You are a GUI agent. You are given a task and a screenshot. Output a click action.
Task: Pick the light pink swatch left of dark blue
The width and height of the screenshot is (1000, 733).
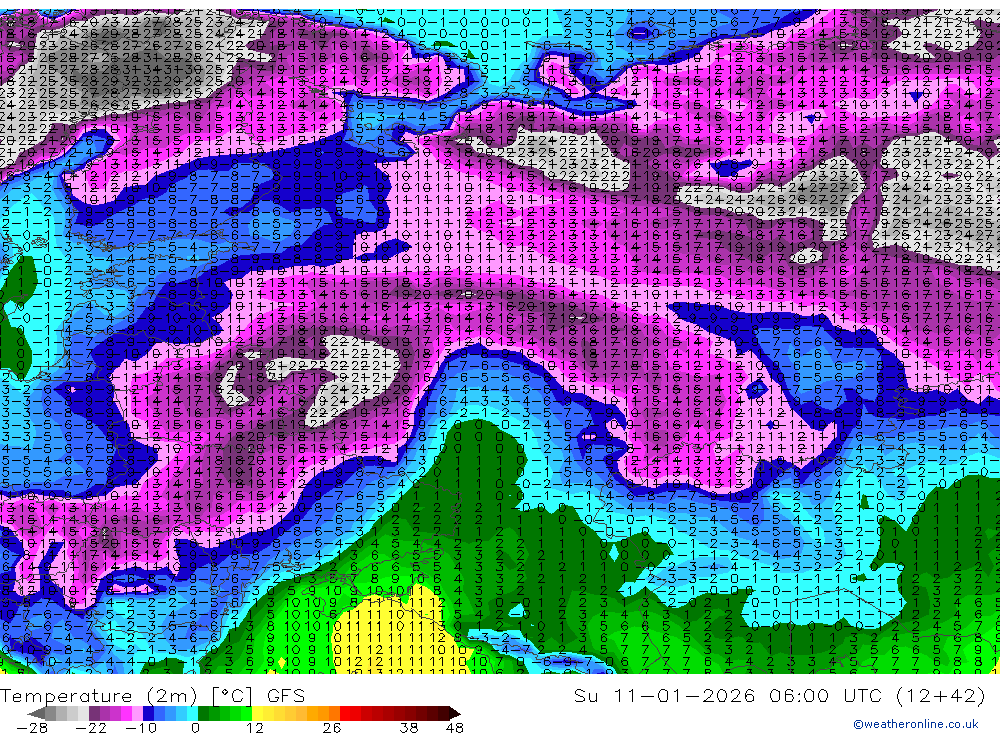[138, 714]
